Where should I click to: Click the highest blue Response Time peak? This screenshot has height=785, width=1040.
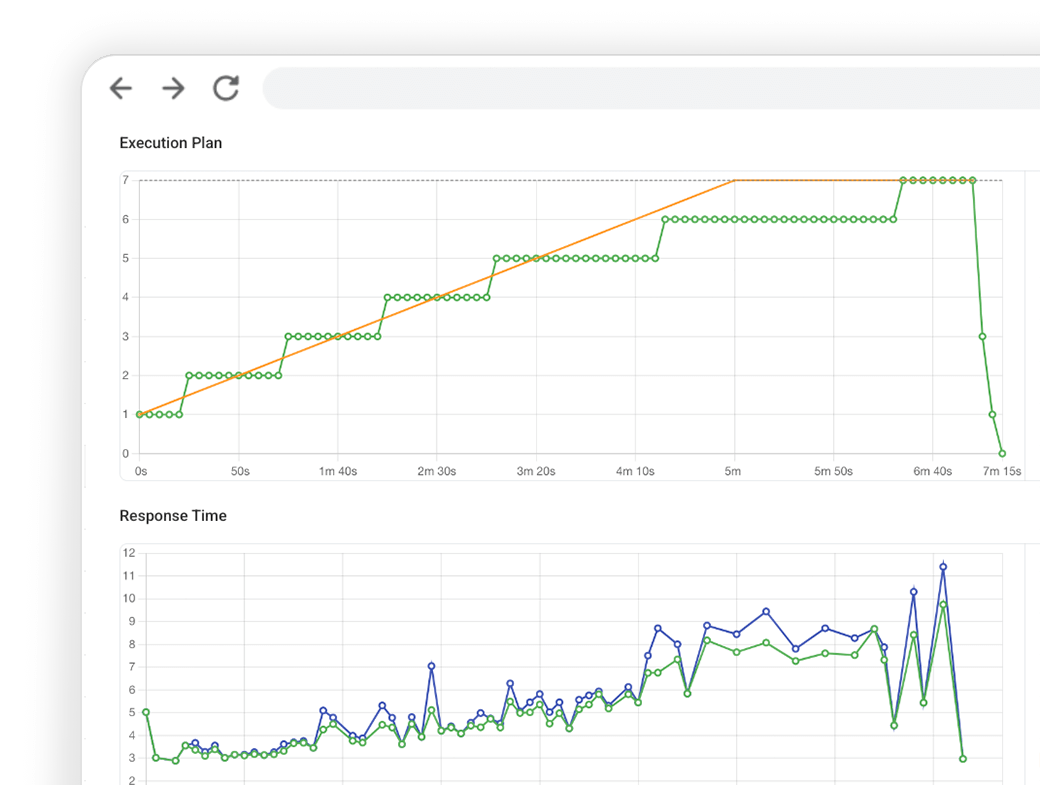click(x=943, y=567)
